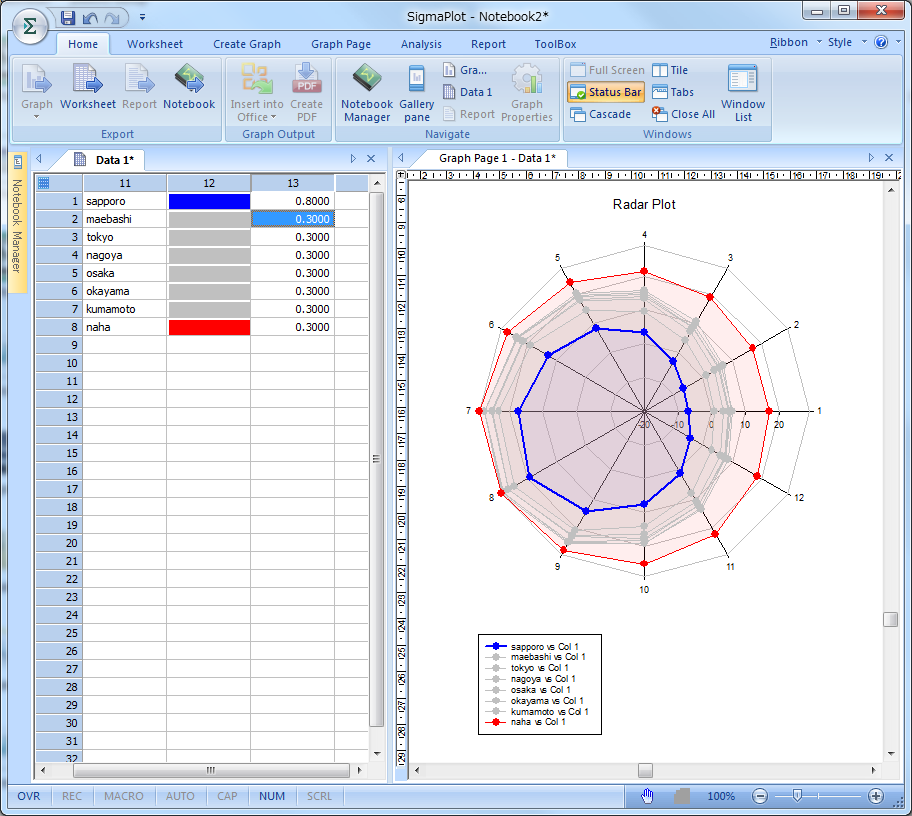Click the blue color cell for sapporo
Viewport: 912px width, 816px height.
tap(209, 201)
